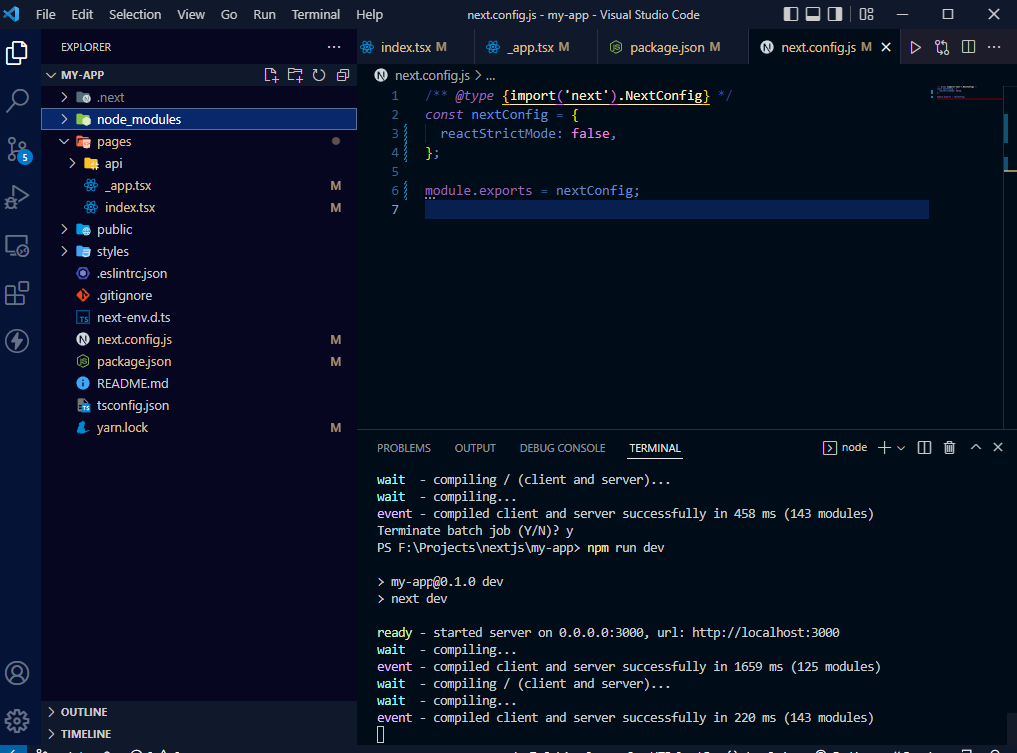1017x753 pixels.
Task: Open the Run and Debug view
Action: pyautogui.click(x=18, y=197)
